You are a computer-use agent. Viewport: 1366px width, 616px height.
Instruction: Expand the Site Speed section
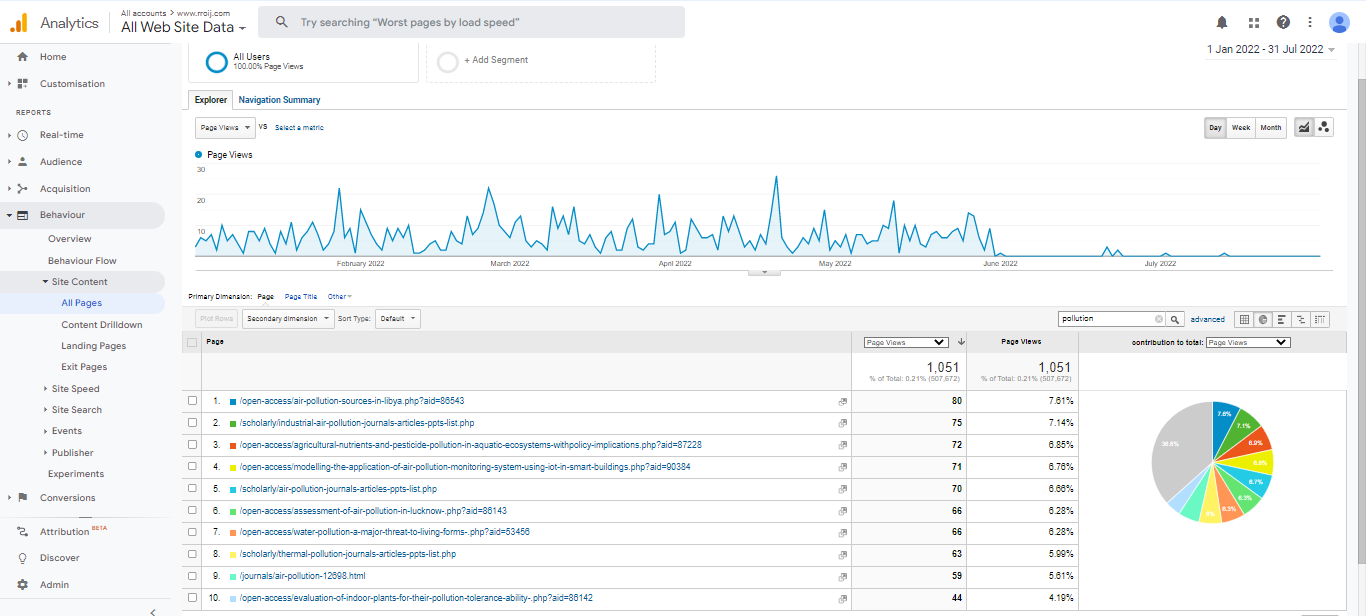coord(75,389)
